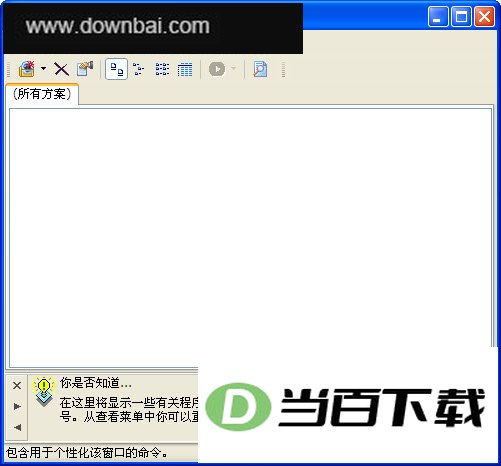Click the 你是否知道... tip heading
Viewport: 501px width, 466px height.
point(96,383)
